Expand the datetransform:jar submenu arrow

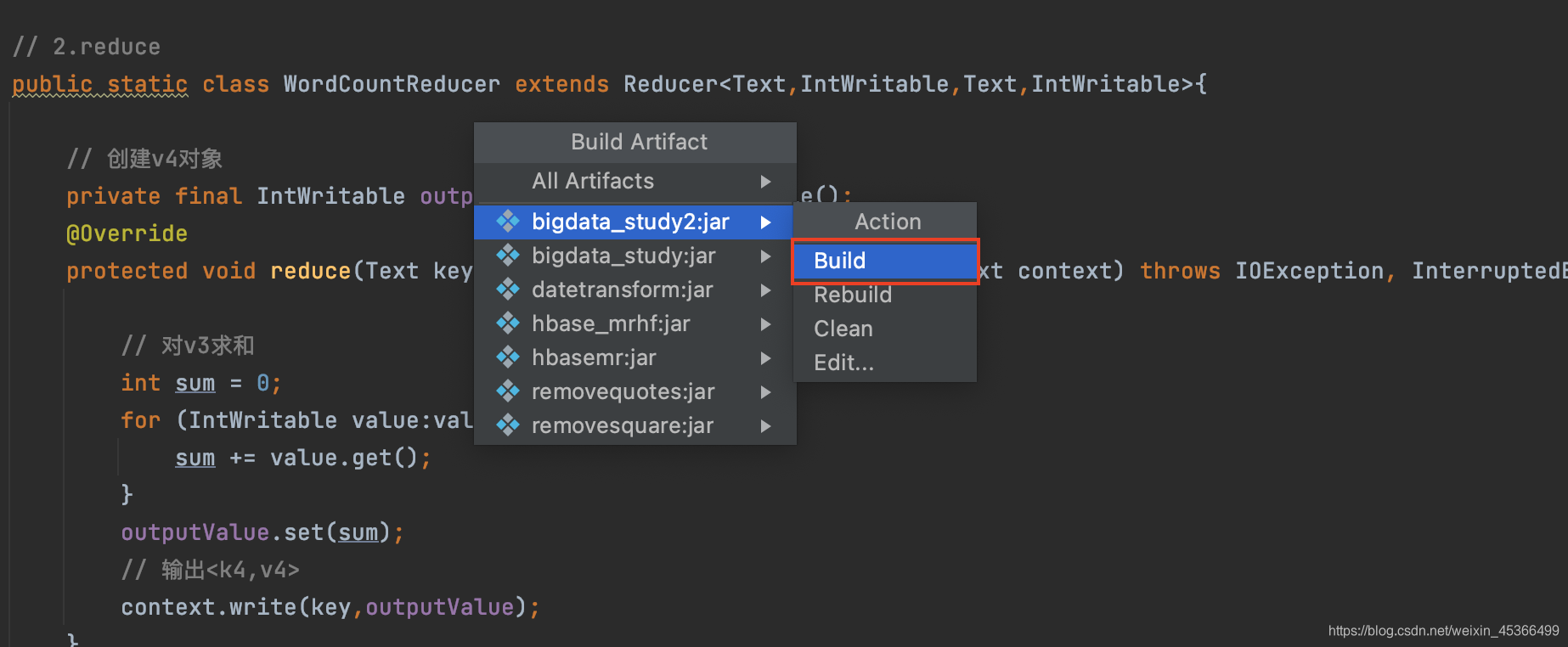[x=765, y=290]
